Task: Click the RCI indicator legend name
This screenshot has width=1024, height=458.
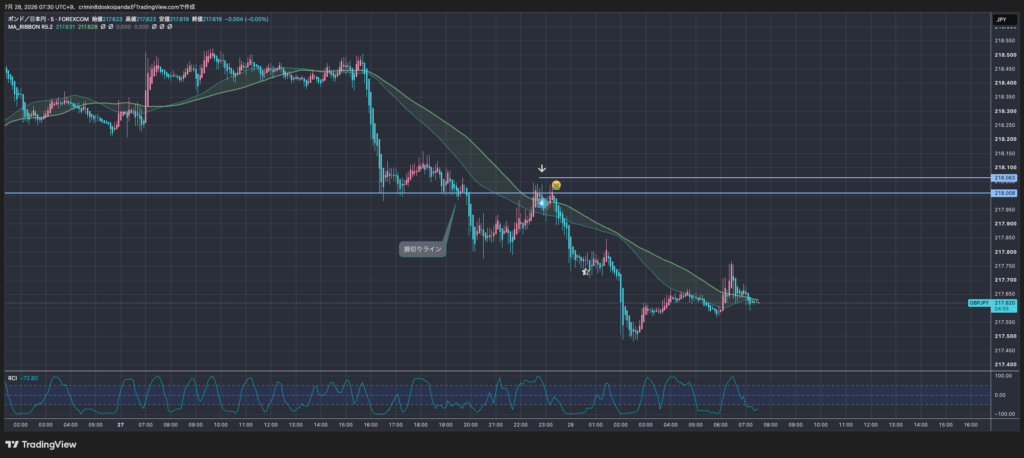Action: coord(12,378)
